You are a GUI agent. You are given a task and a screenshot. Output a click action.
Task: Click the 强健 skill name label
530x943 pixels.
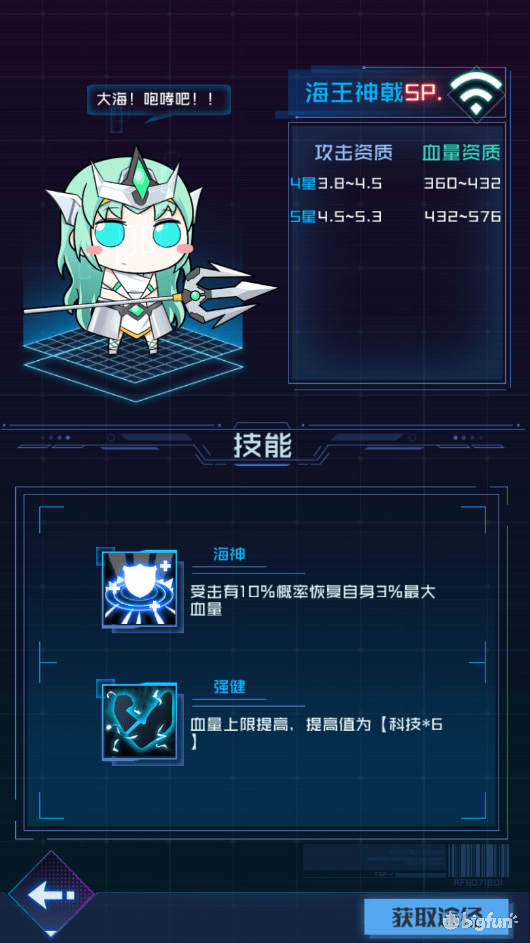[x=229, y=686]
